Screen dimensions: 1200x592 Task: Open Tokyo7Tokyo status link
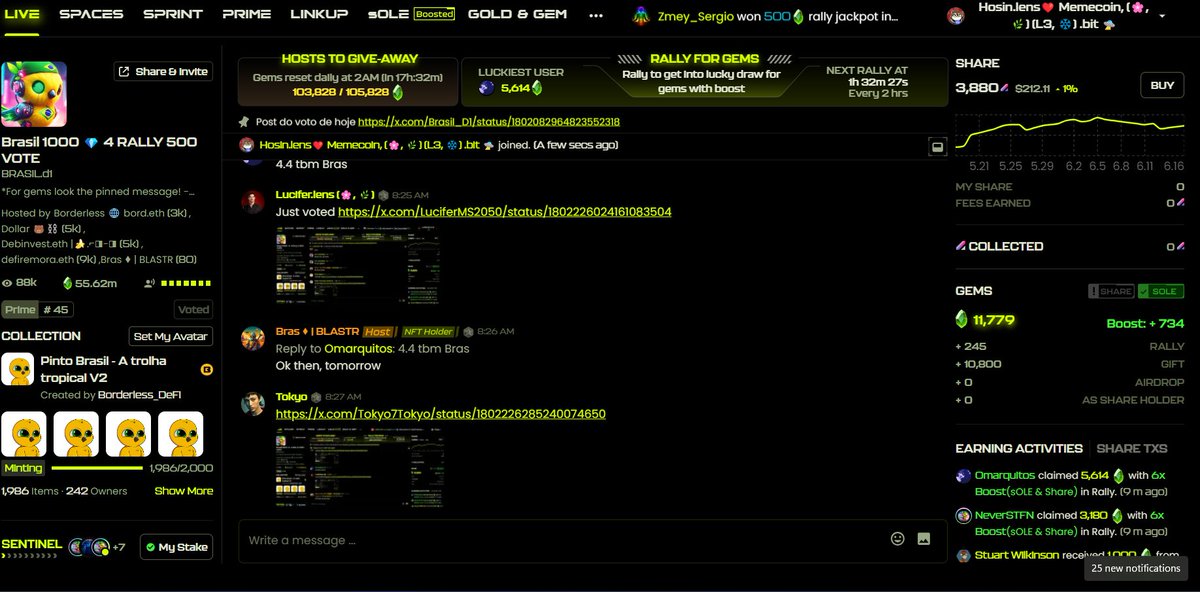pyautogui.click(x=440, y=414)
